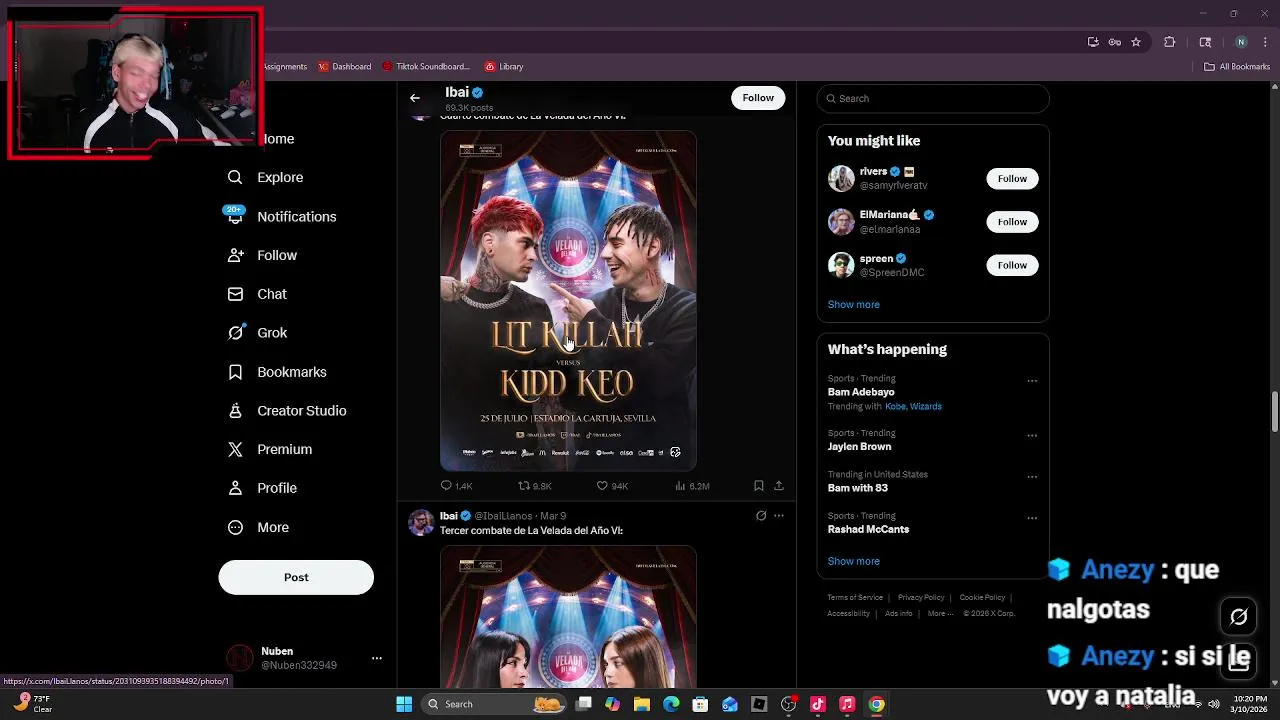Open Microsoft Edge from taskbar
The width and height of the screenshot is (1280, 720).
point(671,704)
